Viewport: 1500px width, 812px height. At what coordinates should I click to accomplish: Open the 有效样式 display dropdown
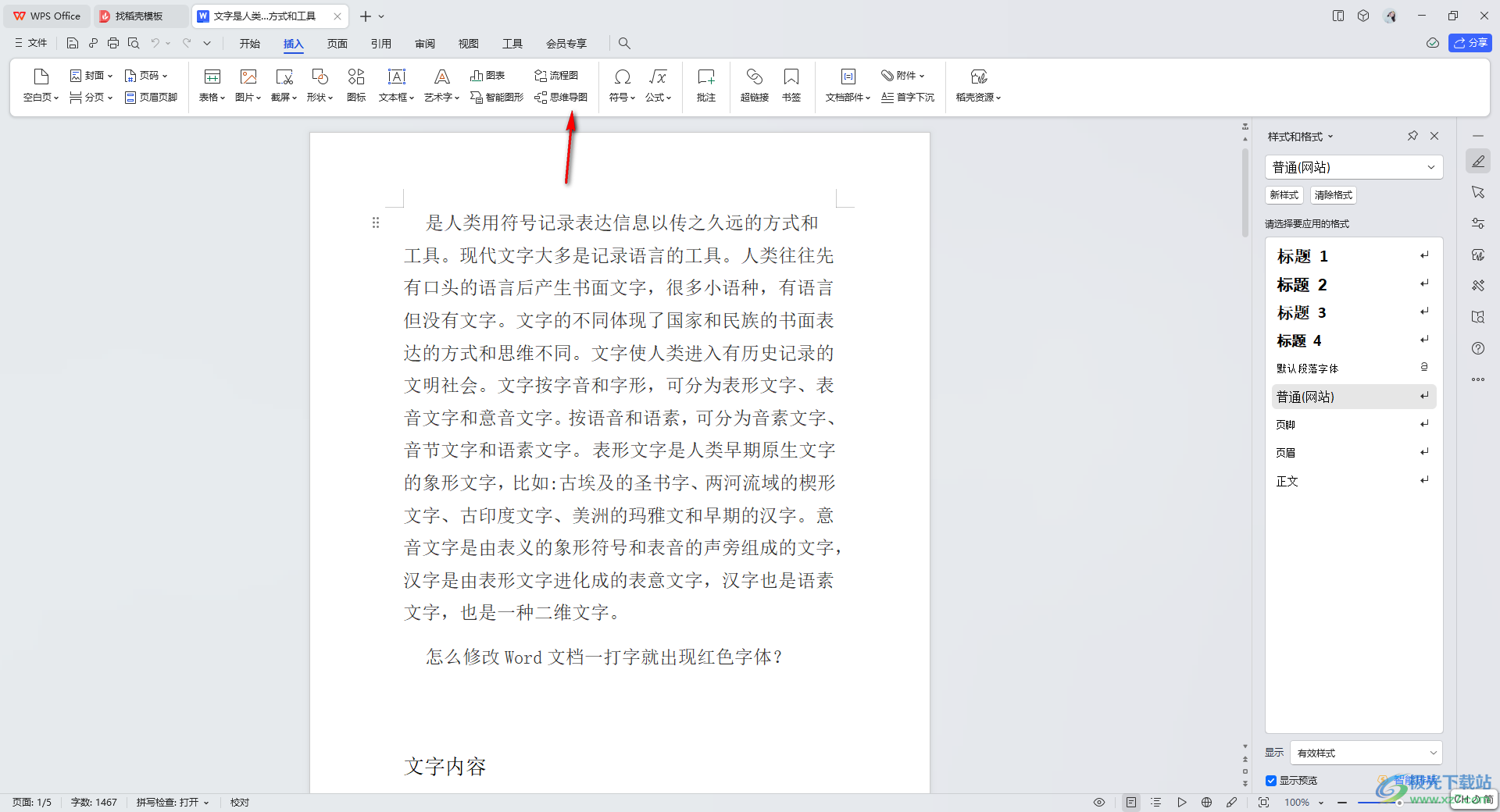click(x=1366, y=753)
